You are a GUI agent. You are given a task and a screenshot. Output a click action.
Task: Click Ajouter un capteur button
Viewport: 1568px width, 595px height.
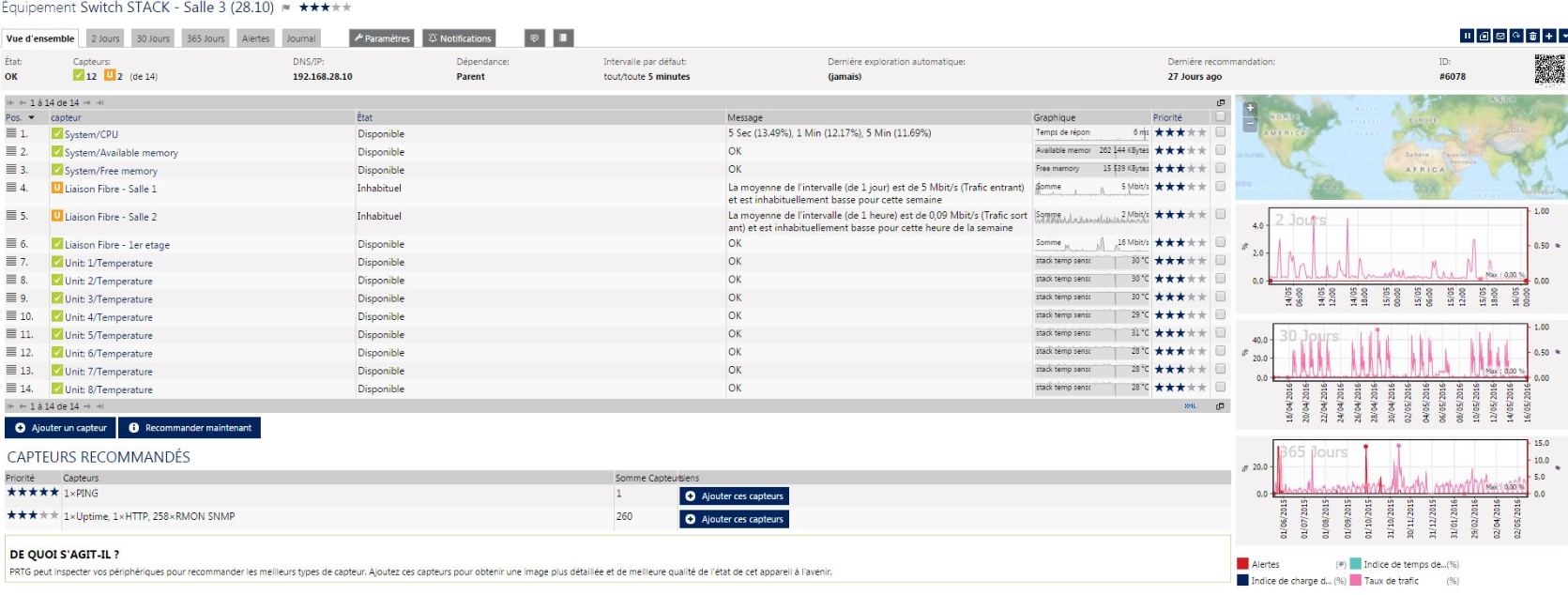point(61,428)
